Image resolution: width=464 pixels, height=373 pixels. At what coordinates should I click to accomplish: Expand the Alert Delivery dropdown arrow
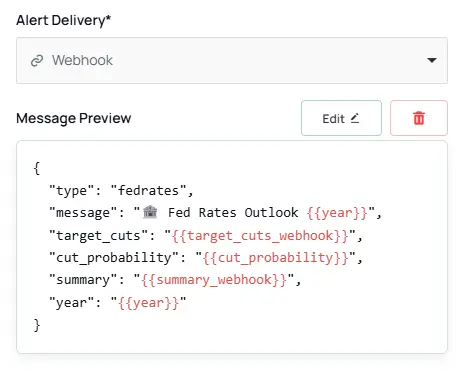point(432,60)
